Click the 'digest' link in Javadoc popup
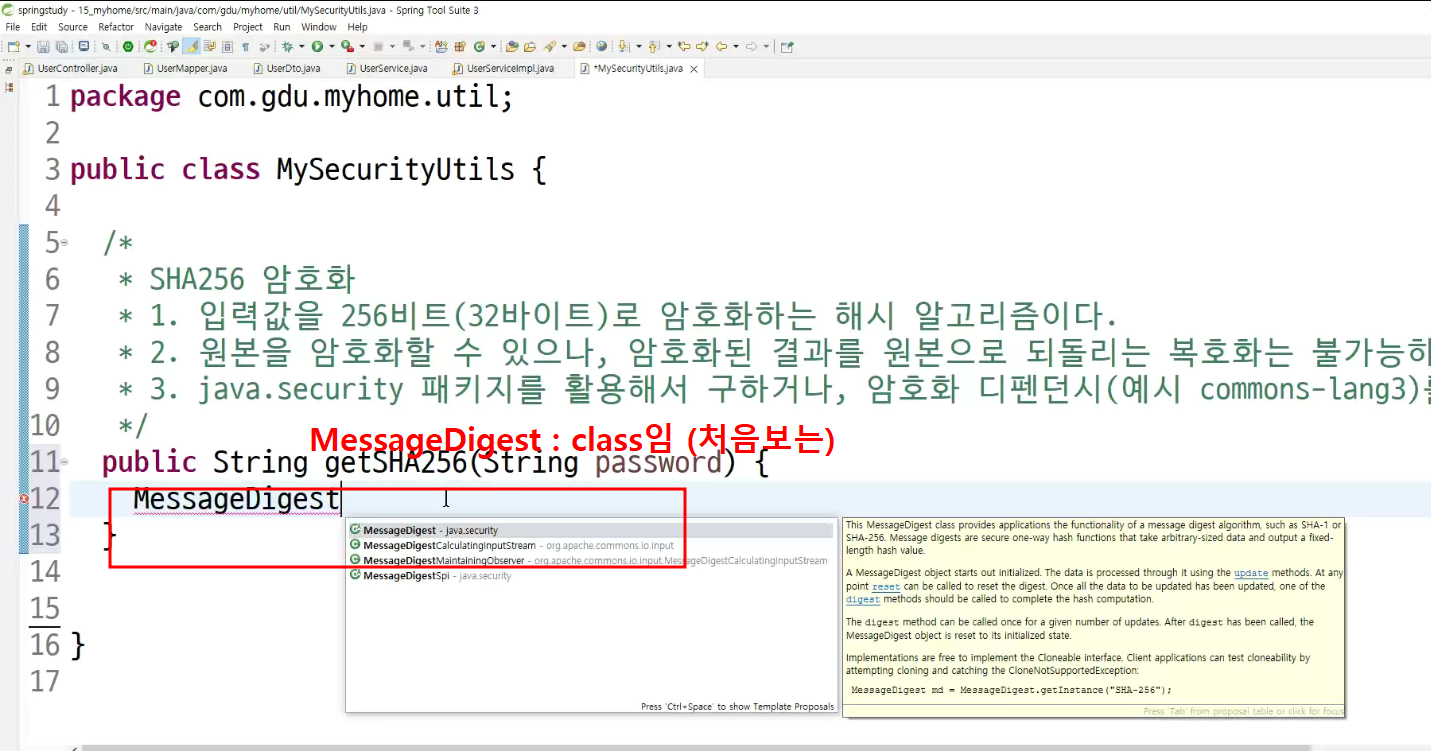 point(863,599)
